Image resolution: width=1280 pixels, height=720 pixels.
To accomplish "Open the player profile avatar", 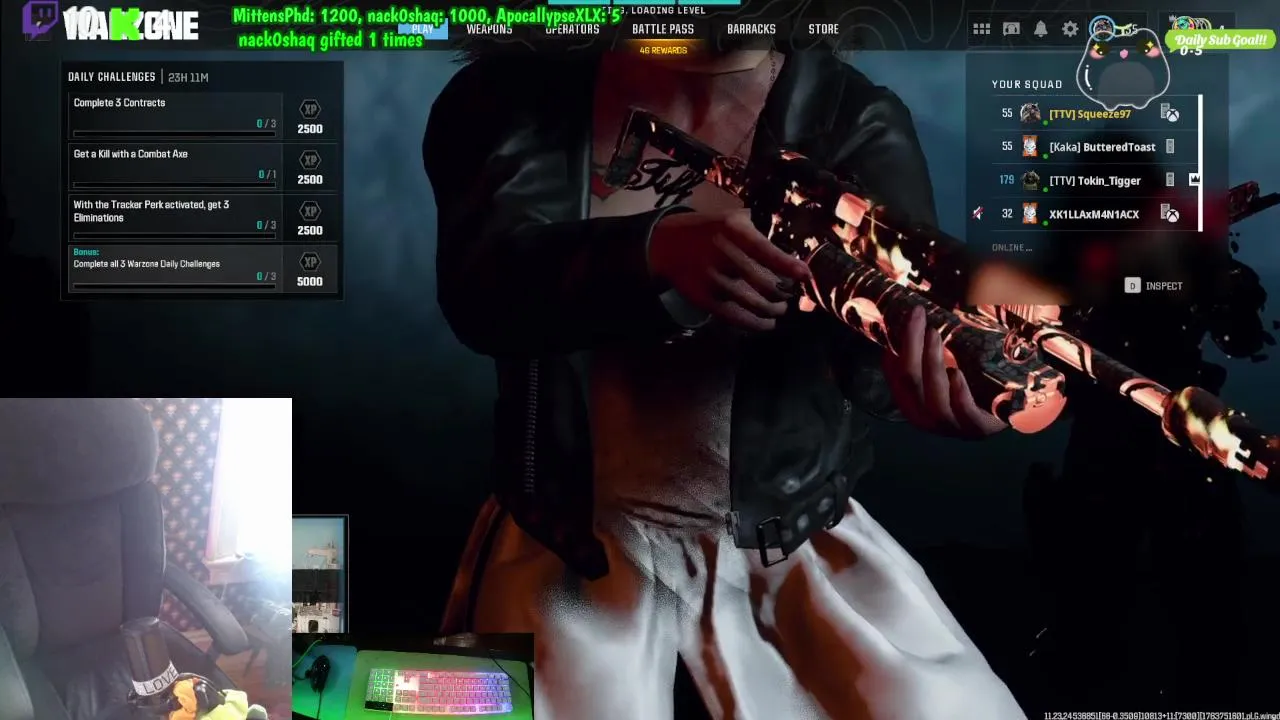I will pyautogui.click(x=1102, y=28).
